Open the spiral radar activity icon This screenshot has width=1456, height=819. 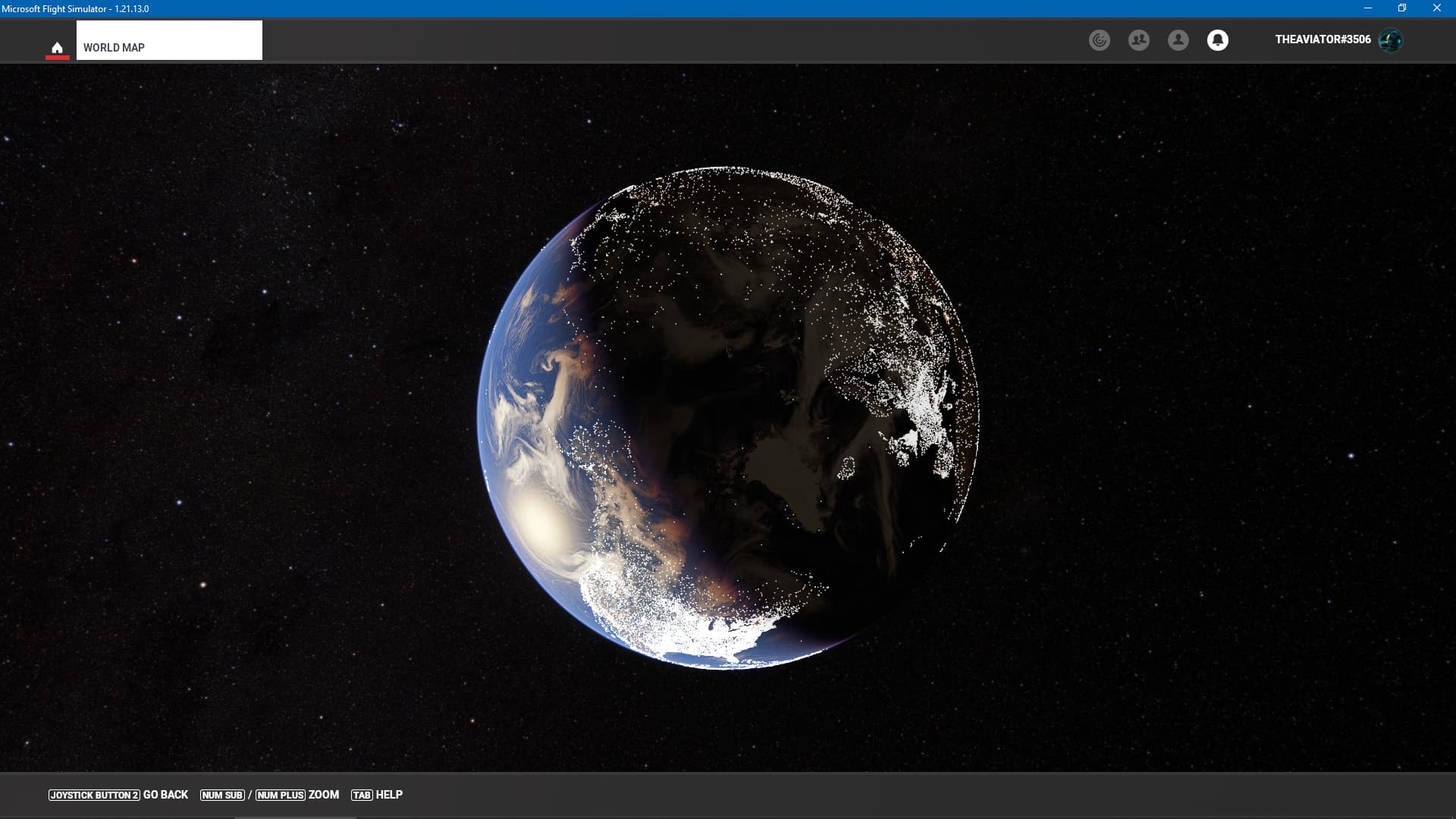pyautogui.click(x=1099, y=40)
